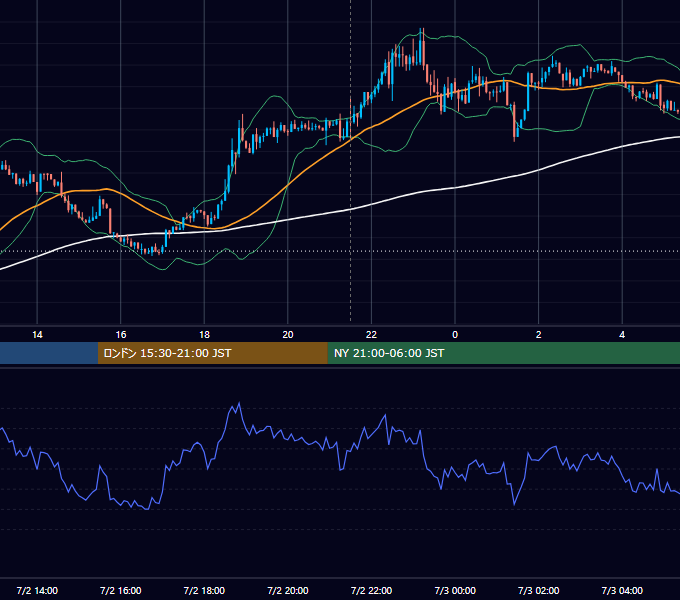The image size is (680, 600).
Task: Click the '4' hour label on price chart axis
Action: pos(622,335)
